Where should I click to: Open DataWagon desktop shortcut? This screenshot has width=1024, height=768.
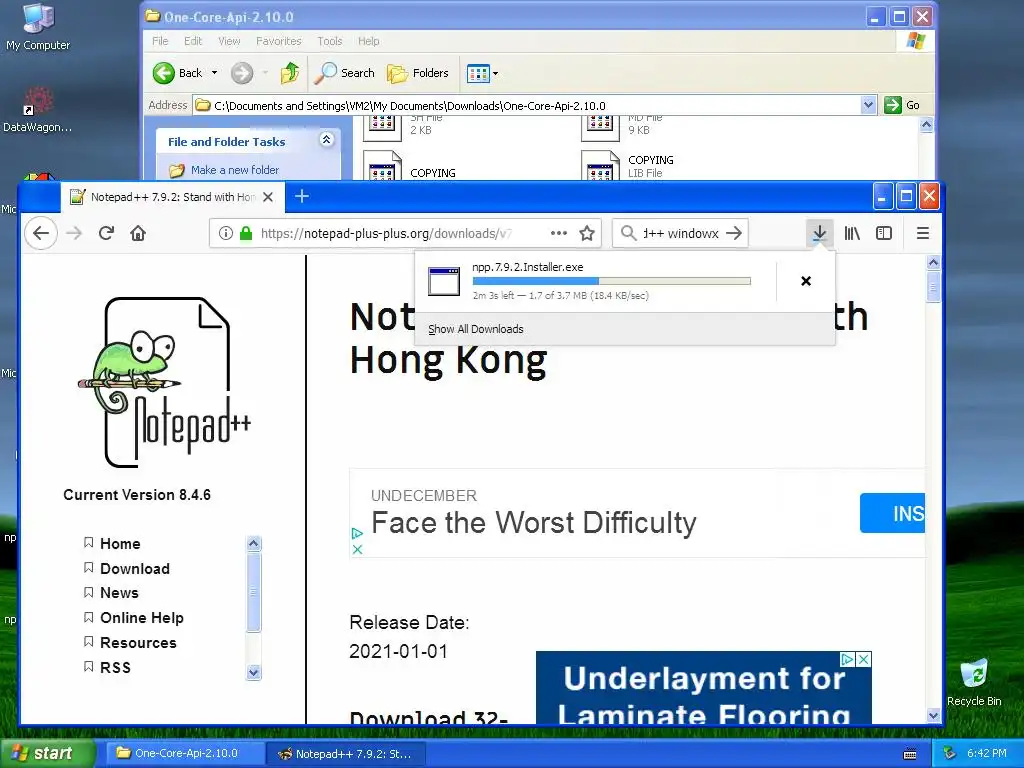37,109
